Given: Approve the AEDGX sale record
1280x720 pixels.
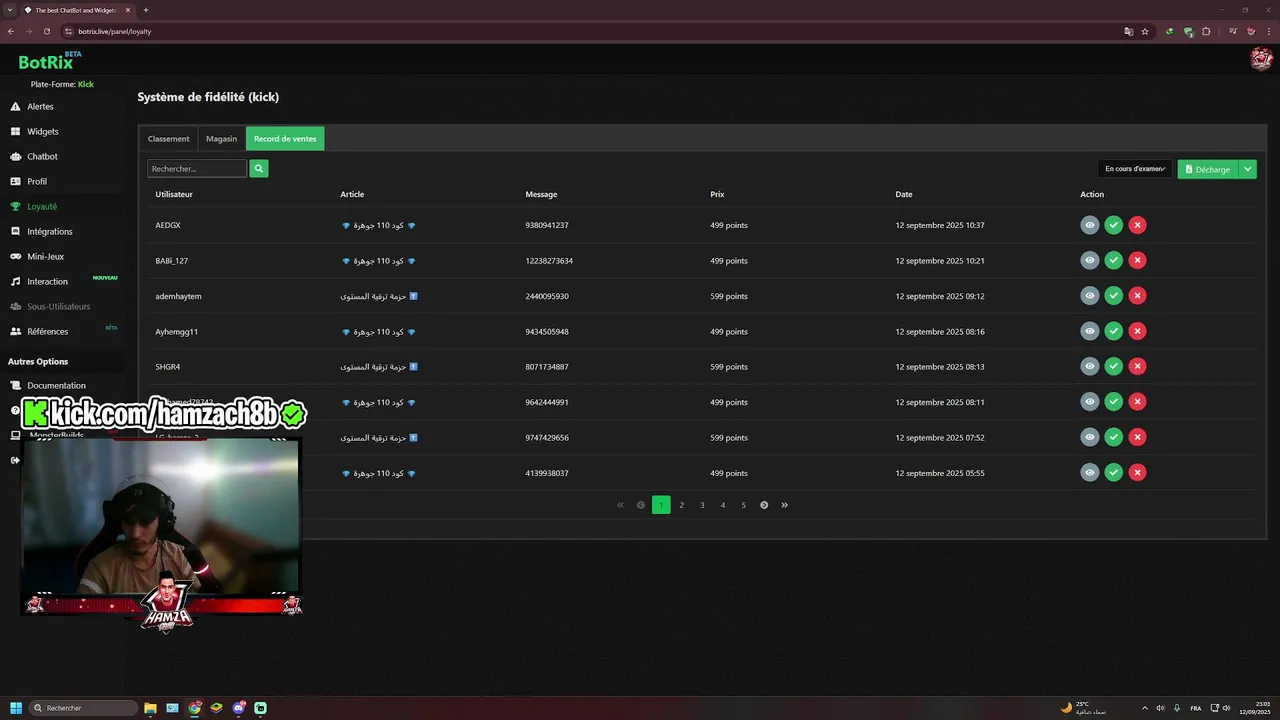Looking at the screenshot, I should [1113, 225].
